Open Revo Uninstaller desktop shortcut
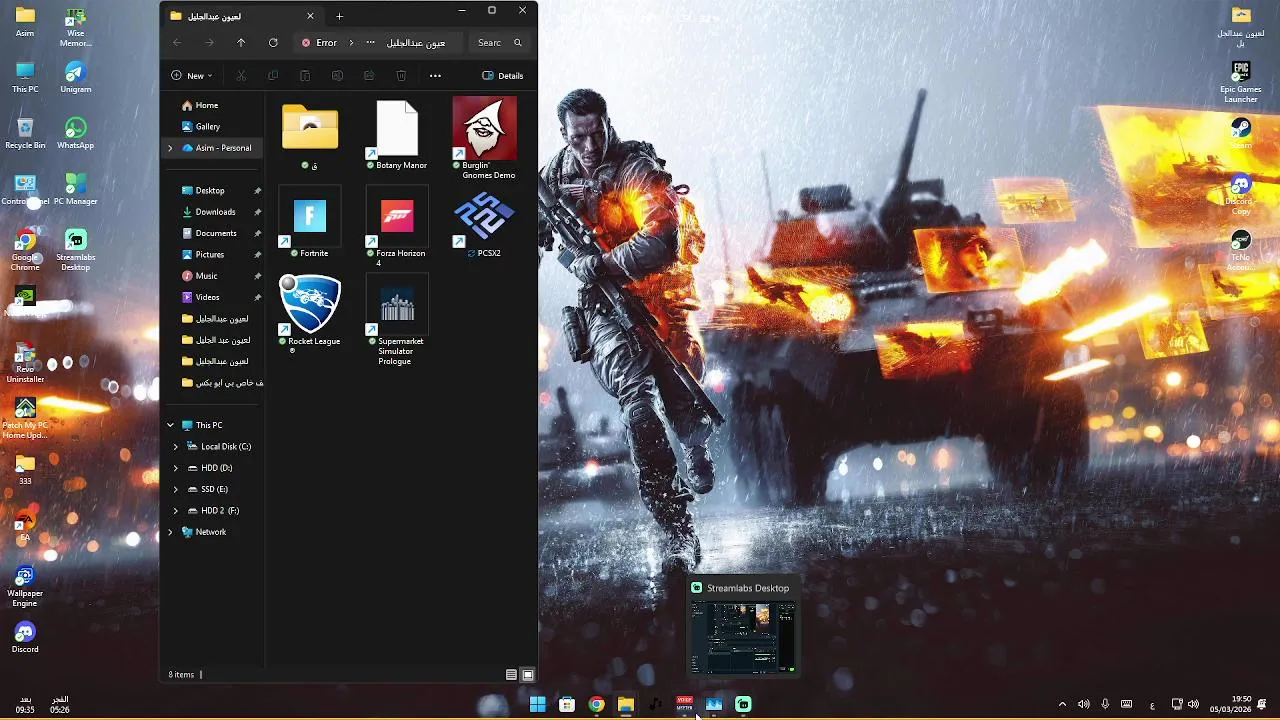Screen dimensions: 1280x720 coord(25,364)
